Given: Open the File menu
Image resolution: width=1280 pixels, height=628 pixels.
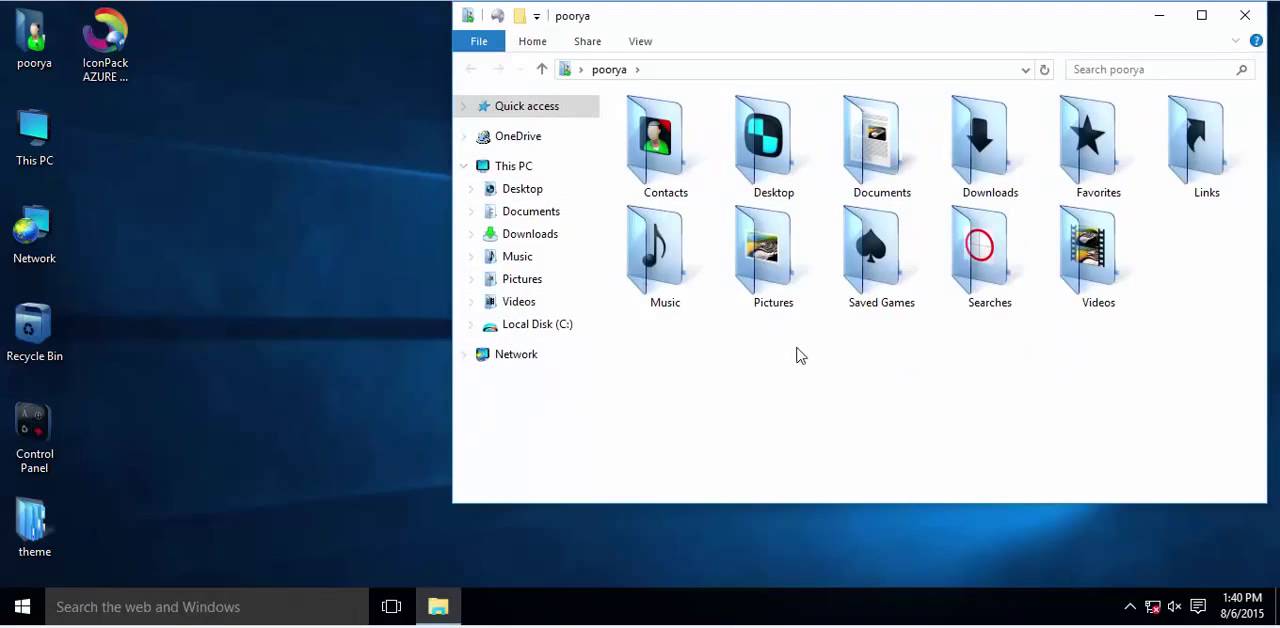Looking at the screenshot, I should (478, 41).
